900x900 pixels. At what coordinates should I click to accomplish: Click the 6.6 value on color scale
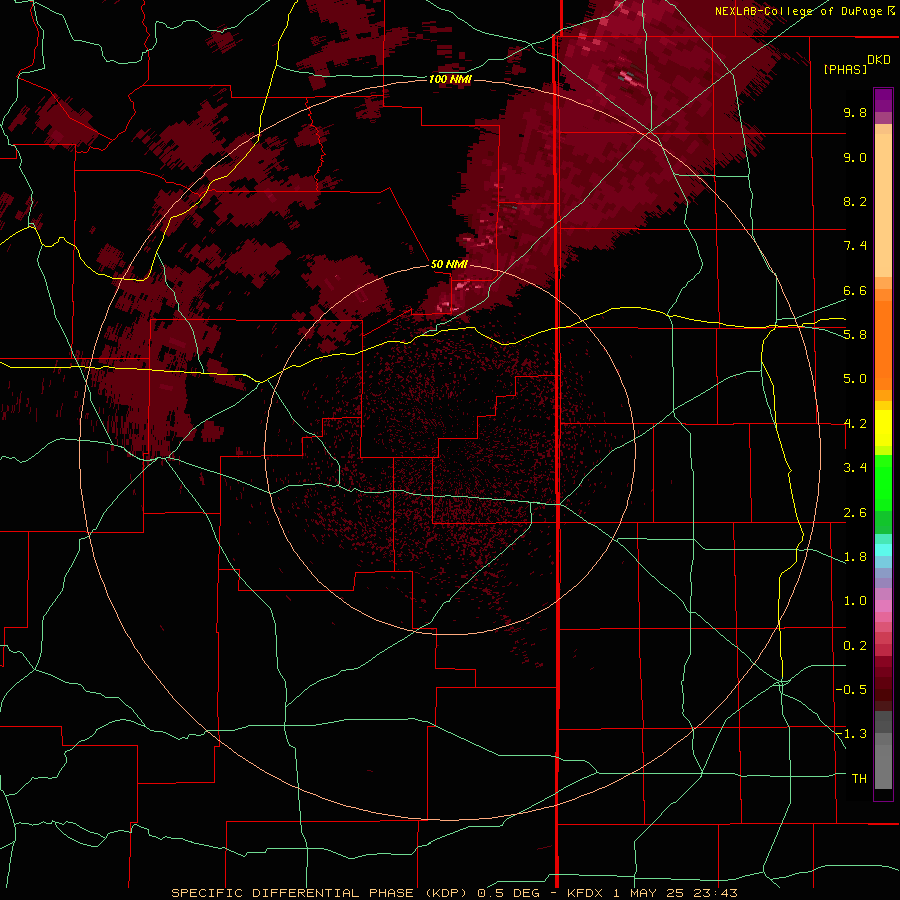855,290
